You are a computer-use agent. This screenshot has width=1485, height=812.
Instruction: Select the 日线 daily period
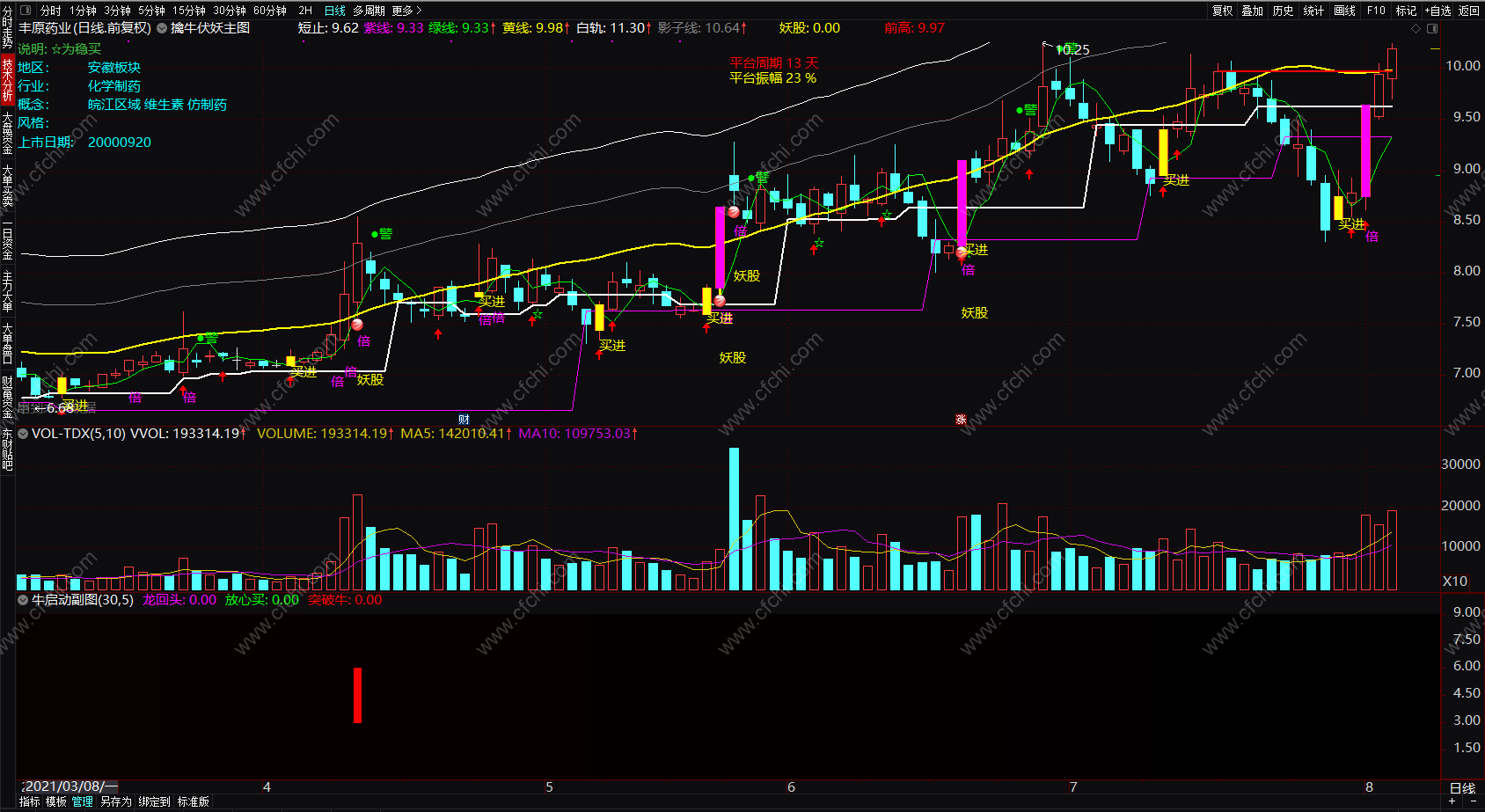[x=335, y=11]
